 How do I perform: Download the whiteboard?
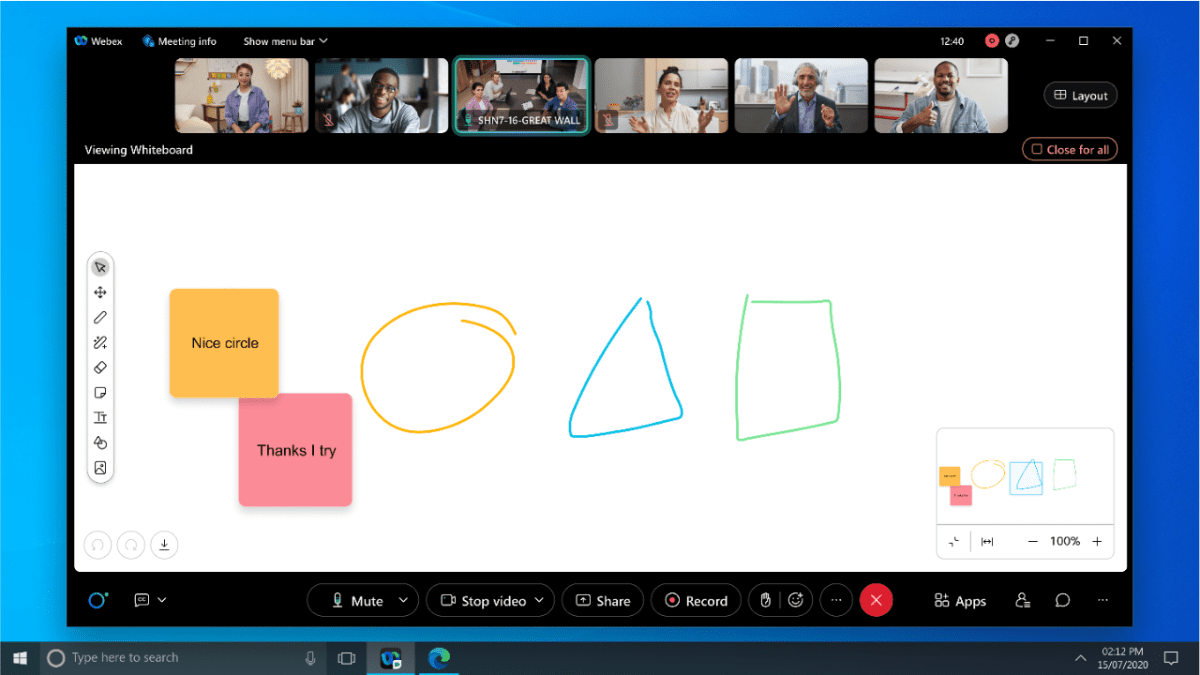[164, 545]
